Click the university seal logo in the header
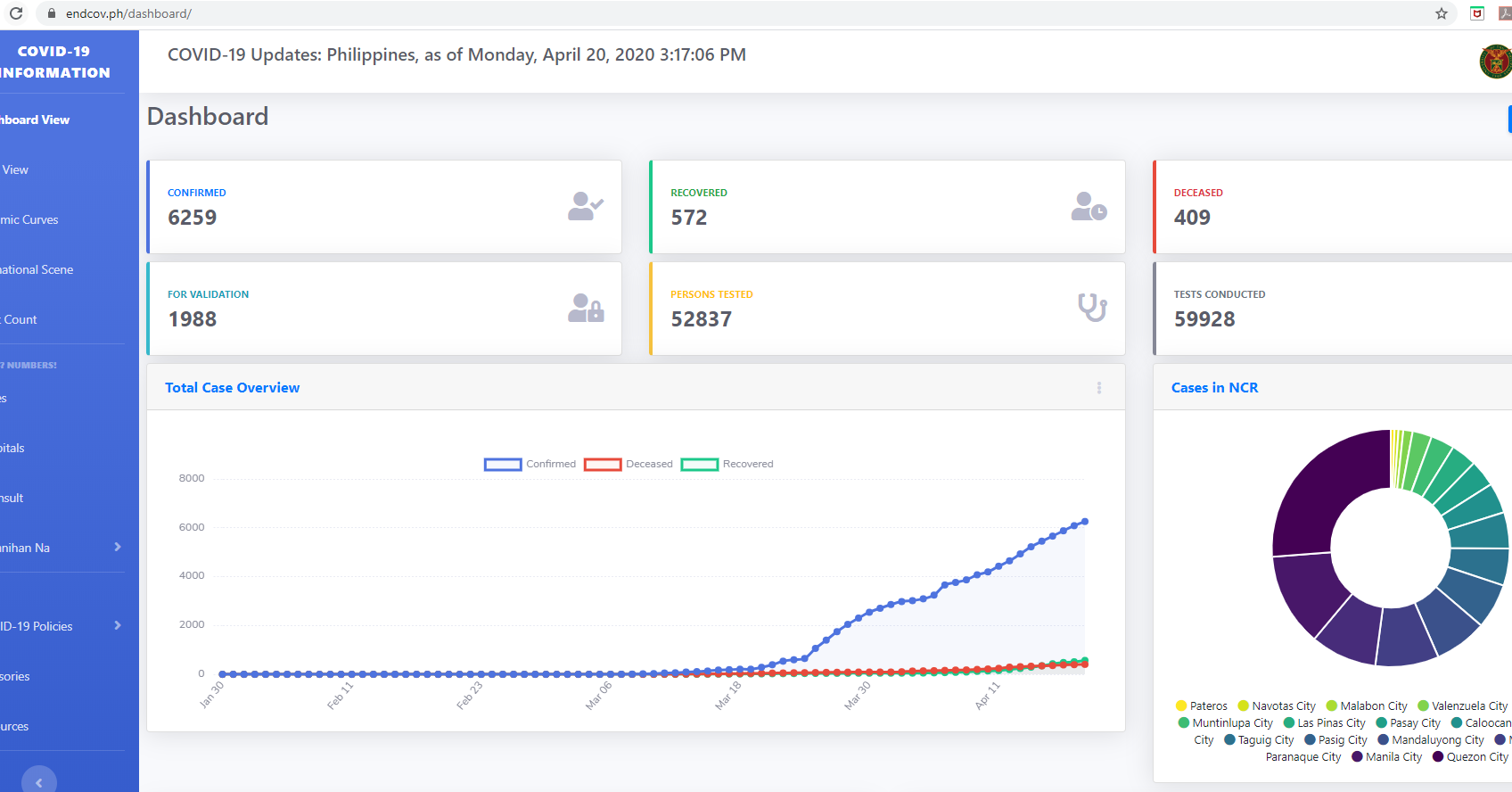Screen dimensions: 1512x792 point(1497,62)
